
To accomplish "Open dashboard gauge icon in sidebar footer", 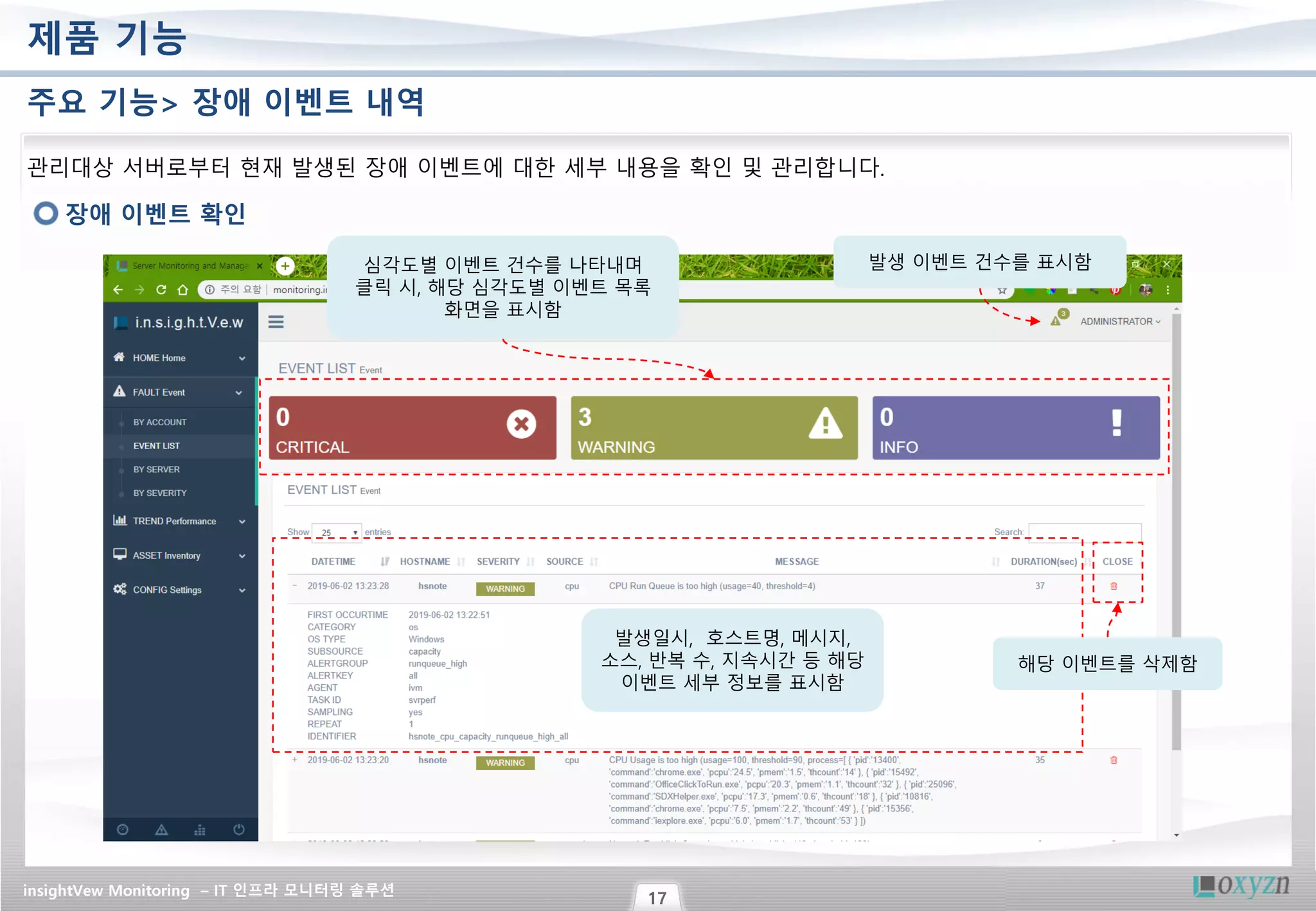I will [123, 829].
